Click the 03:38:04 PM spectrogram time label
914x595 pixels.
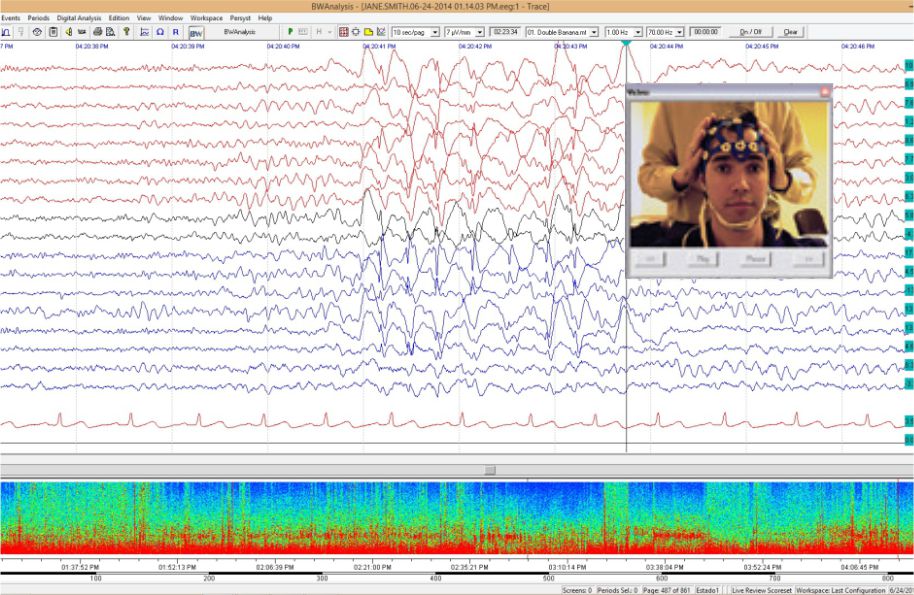click(665, 566)
